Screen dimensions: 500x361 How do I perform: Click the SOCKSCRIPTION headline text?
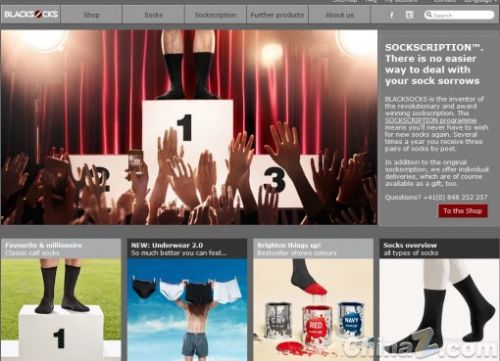coord(434,64)
